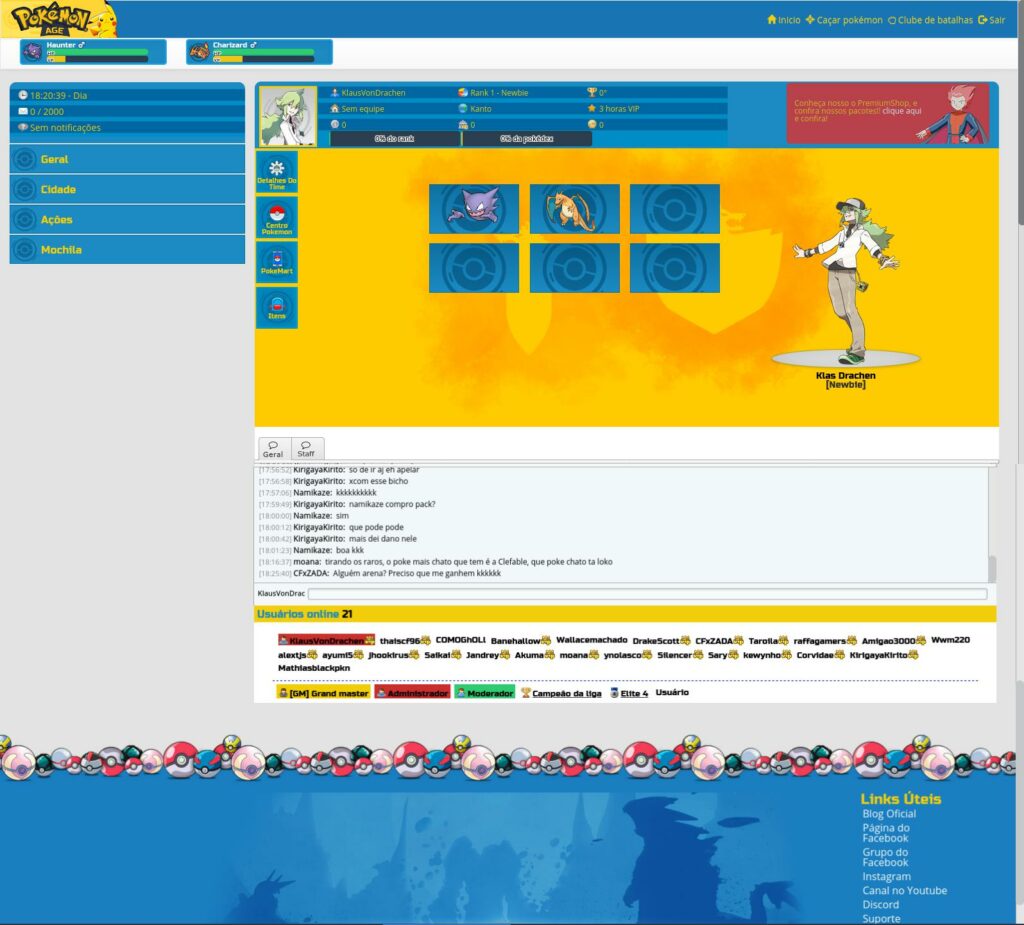This screenshot has height=925, width=1024.
Task: Click the Elite 4 legend link
Action: pos(628,693)
